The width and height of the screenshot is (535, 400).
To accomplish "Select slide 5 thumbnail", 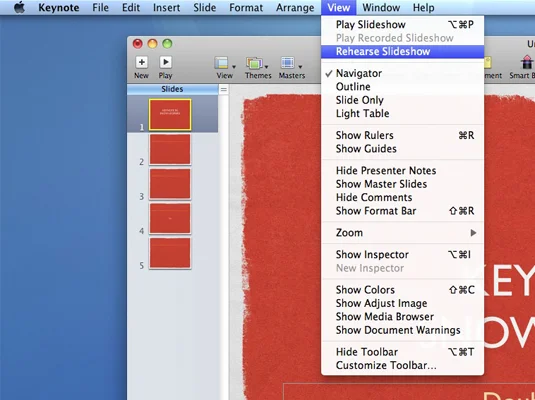I will tap(170, 253).
